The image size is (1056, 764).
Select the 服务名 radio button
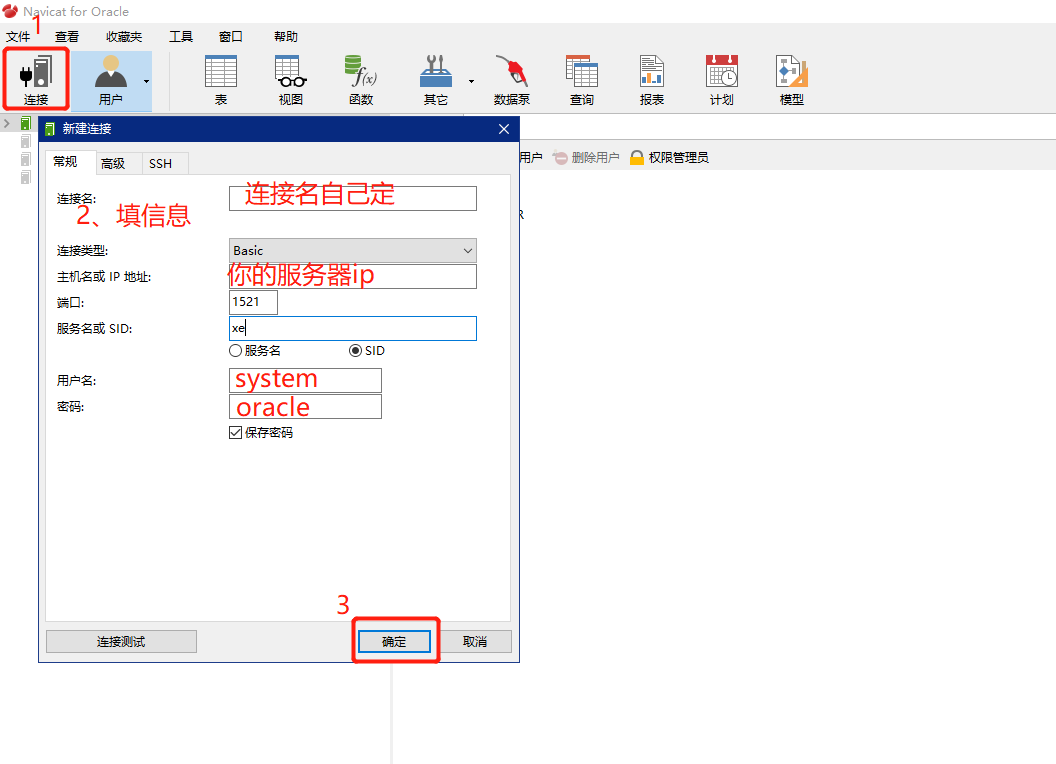(x=234, y=350)
